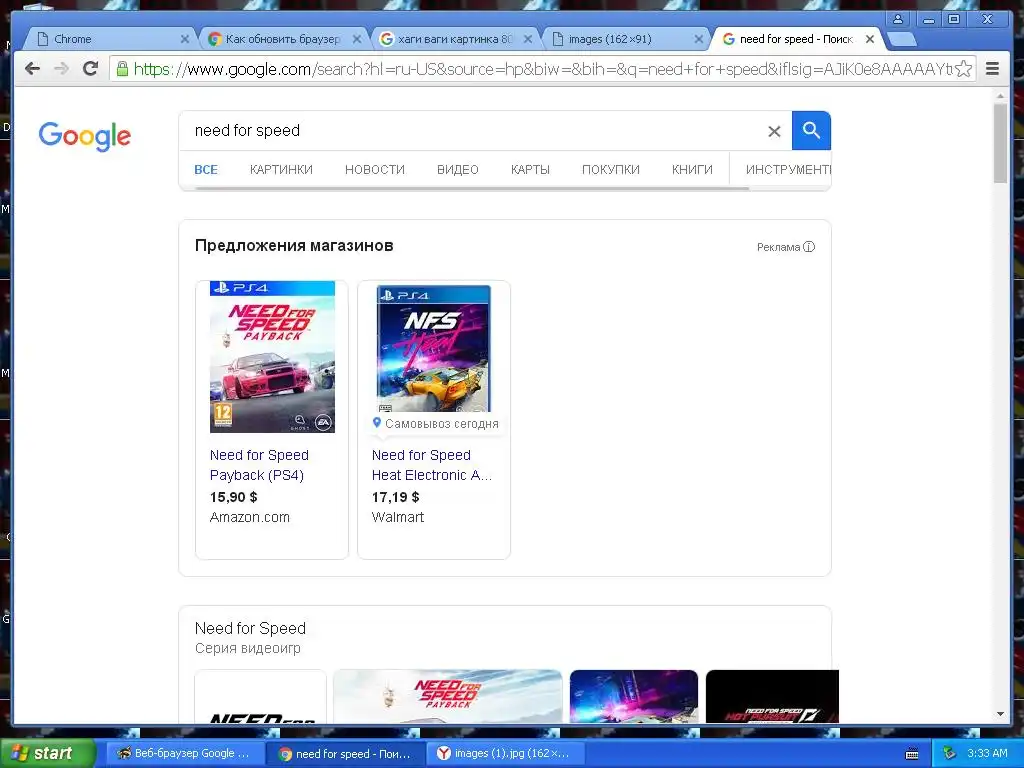Switch to 'Как обновить браузер' tab
The width and height of the screenshot is (1024, 768).
281,39
